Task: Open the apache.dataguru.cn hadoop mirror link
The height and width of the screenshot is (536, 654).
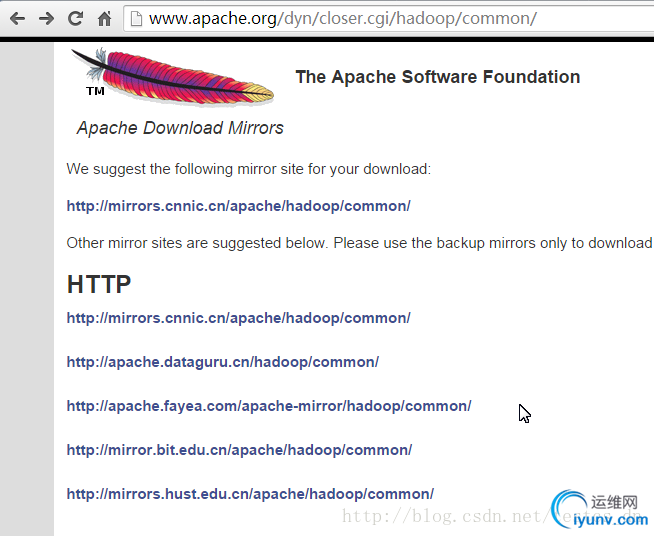Action: (x=223, y=362)
